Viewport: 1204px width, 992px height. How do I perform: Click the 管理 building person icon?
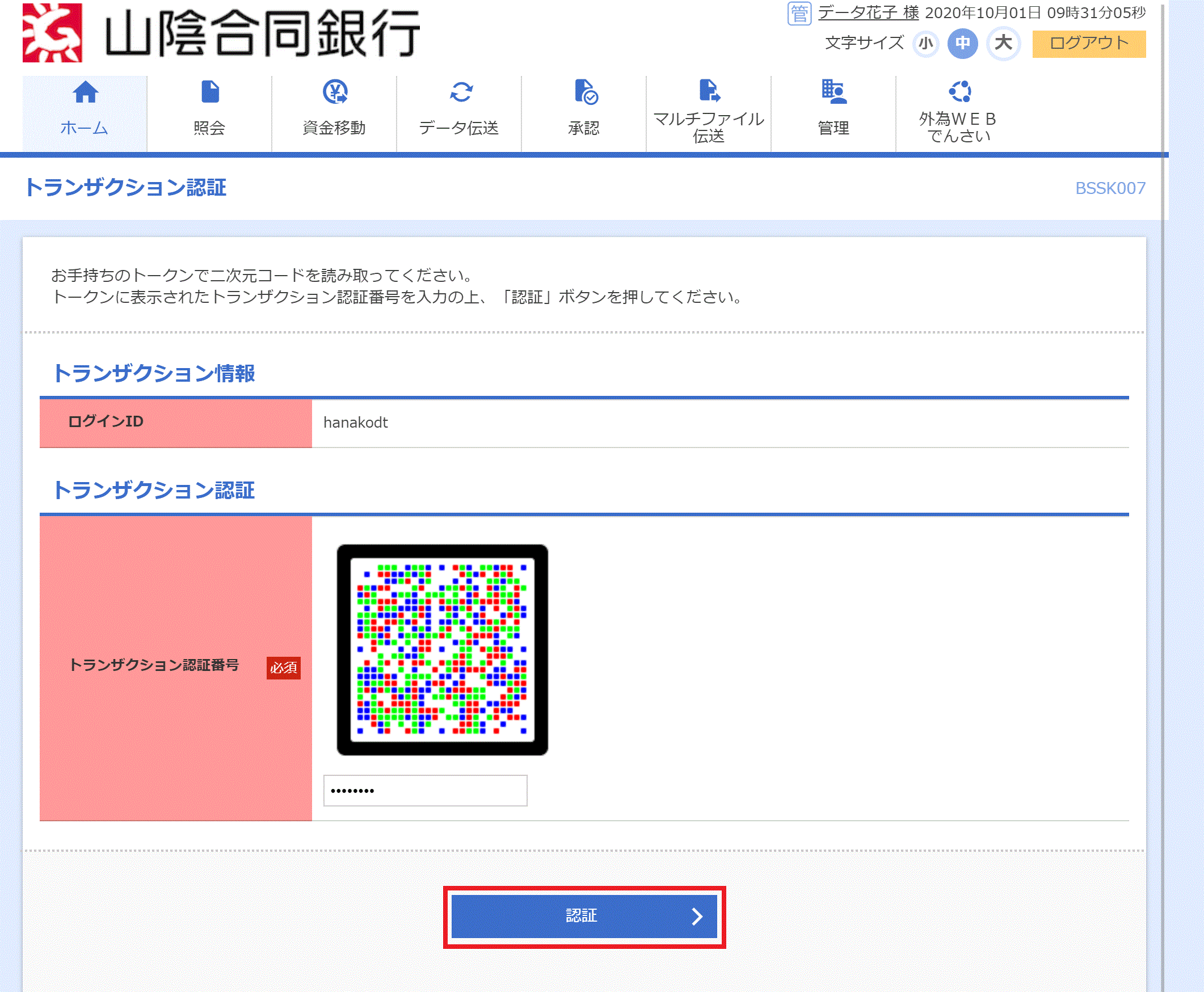834,92
